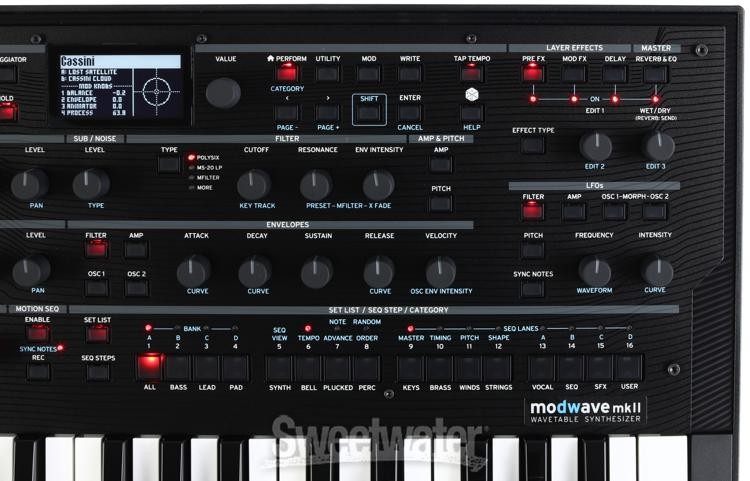Screen dimensions: 750x481
Task: Select step button 9 KEYS category
Action: 411,367
